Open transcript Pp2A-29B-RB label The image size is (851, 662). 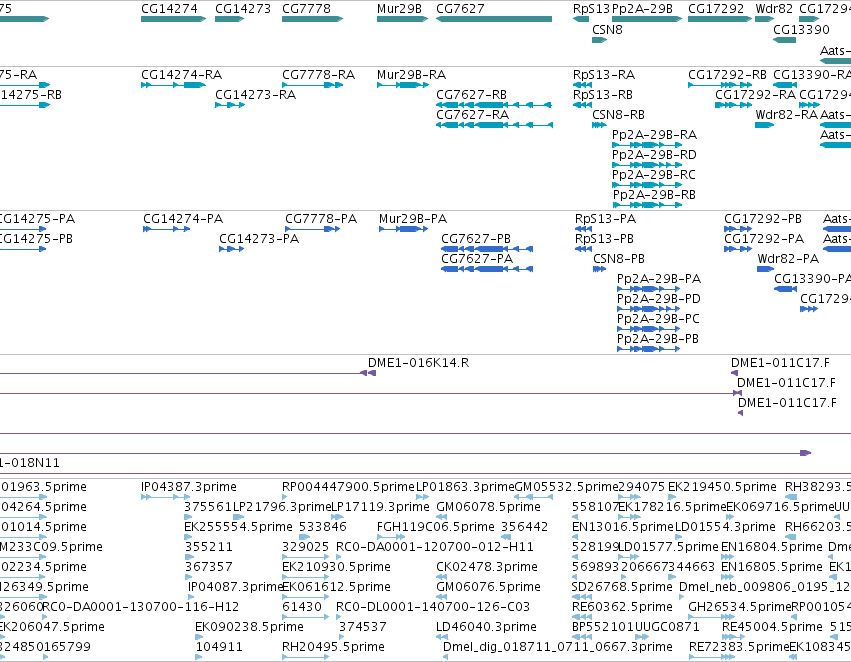(654, 194)
